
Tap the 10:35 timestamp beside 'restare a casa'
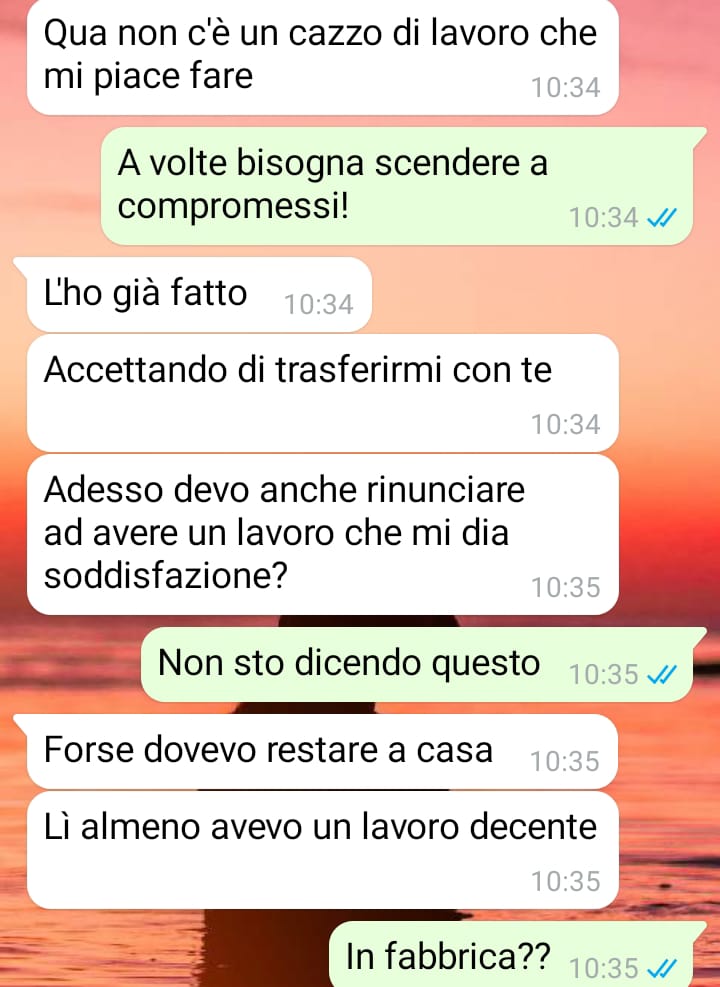coord(565,761)
